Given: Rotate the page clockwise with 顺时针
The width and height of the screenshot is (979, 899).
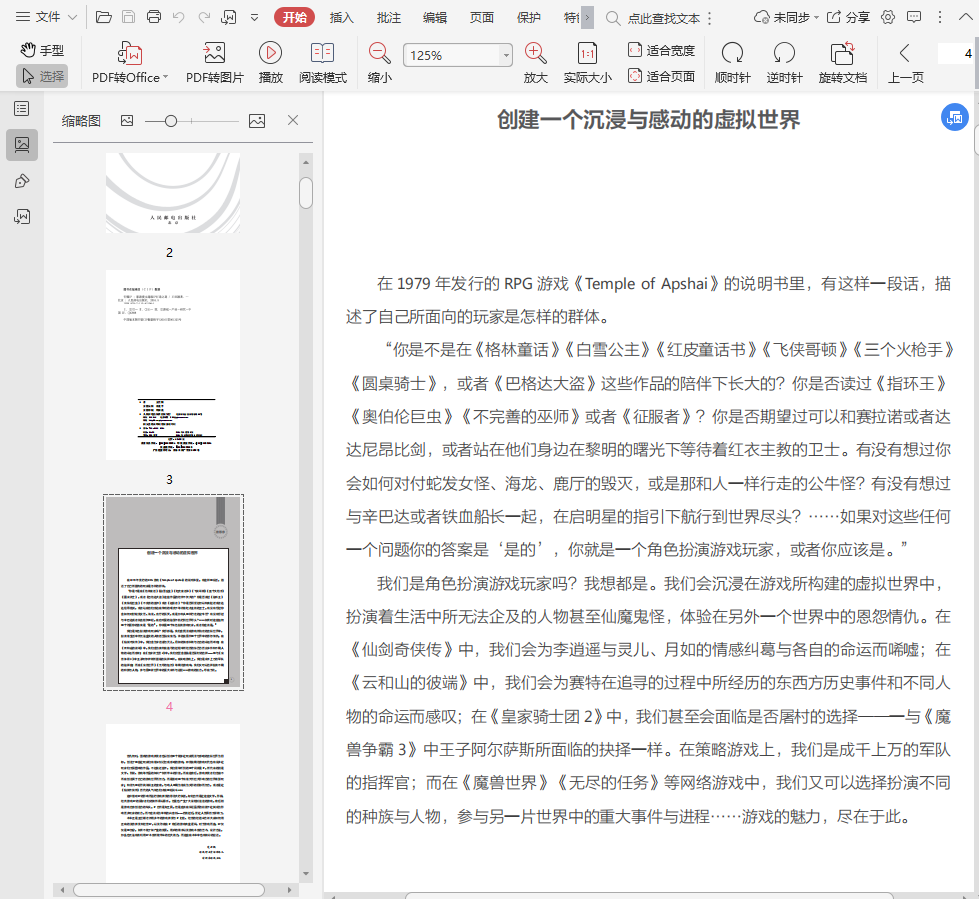Looking at the screenshot, I should pos(732,54).
